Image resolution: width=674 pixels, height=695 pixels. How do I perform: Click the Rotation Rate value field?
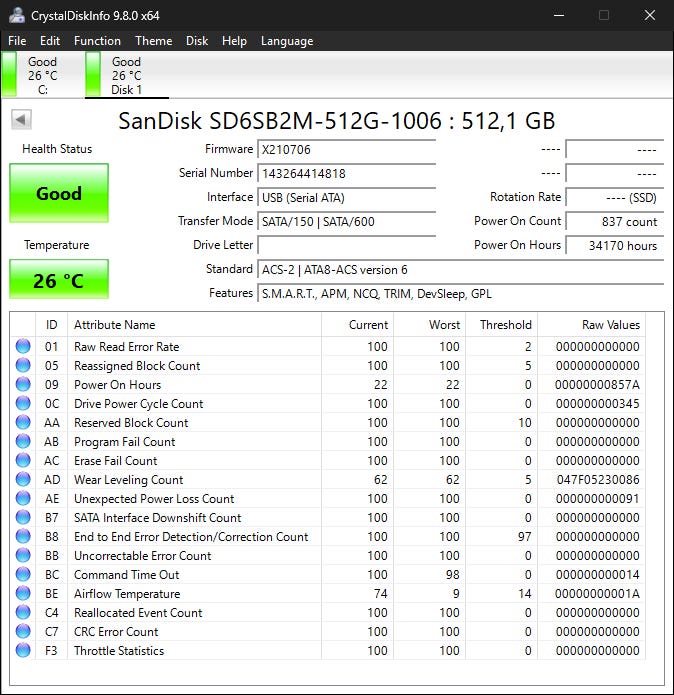[x=615, y=197]
